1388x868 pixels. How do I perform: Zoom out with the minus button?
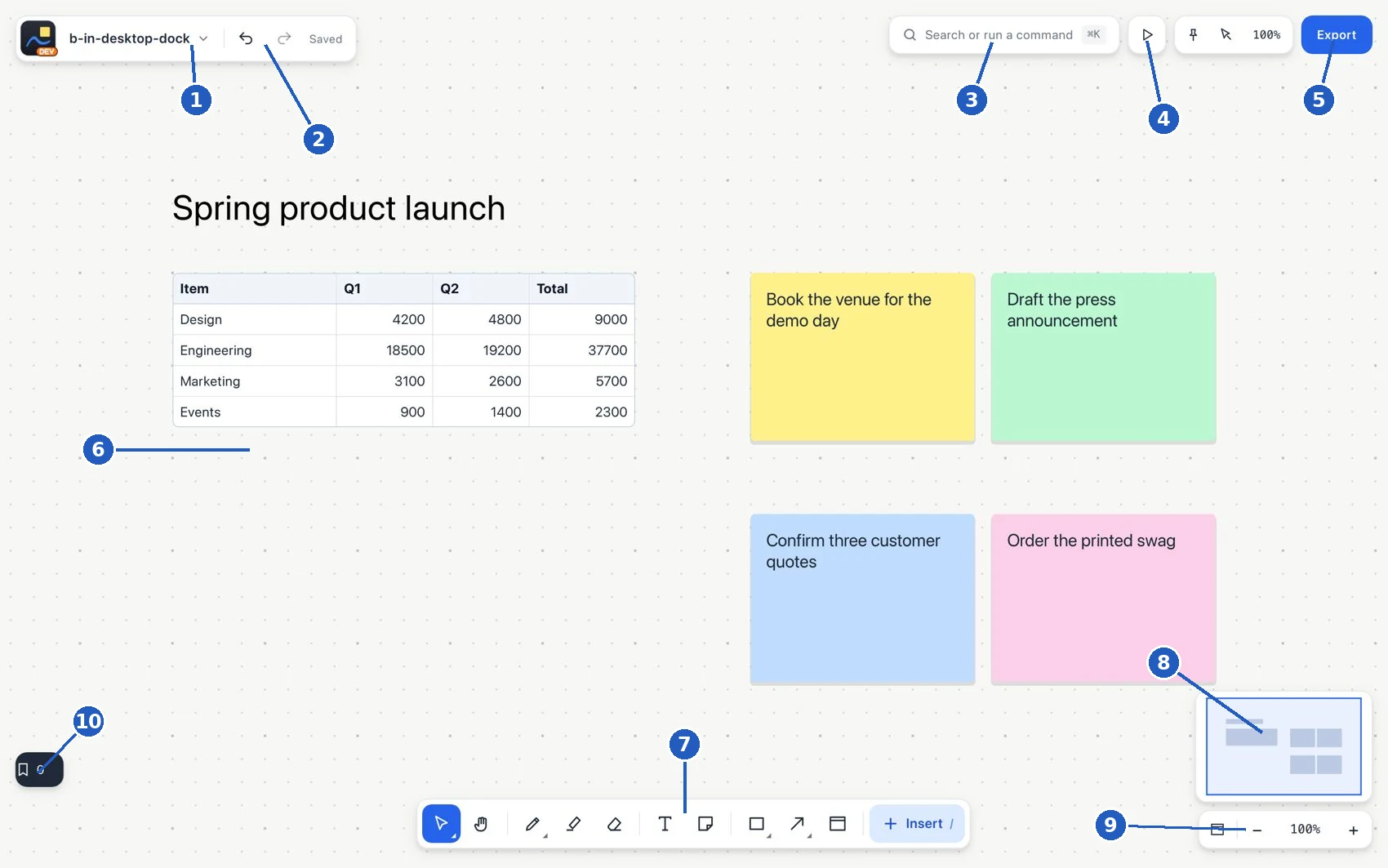(x=1257, y=830)
